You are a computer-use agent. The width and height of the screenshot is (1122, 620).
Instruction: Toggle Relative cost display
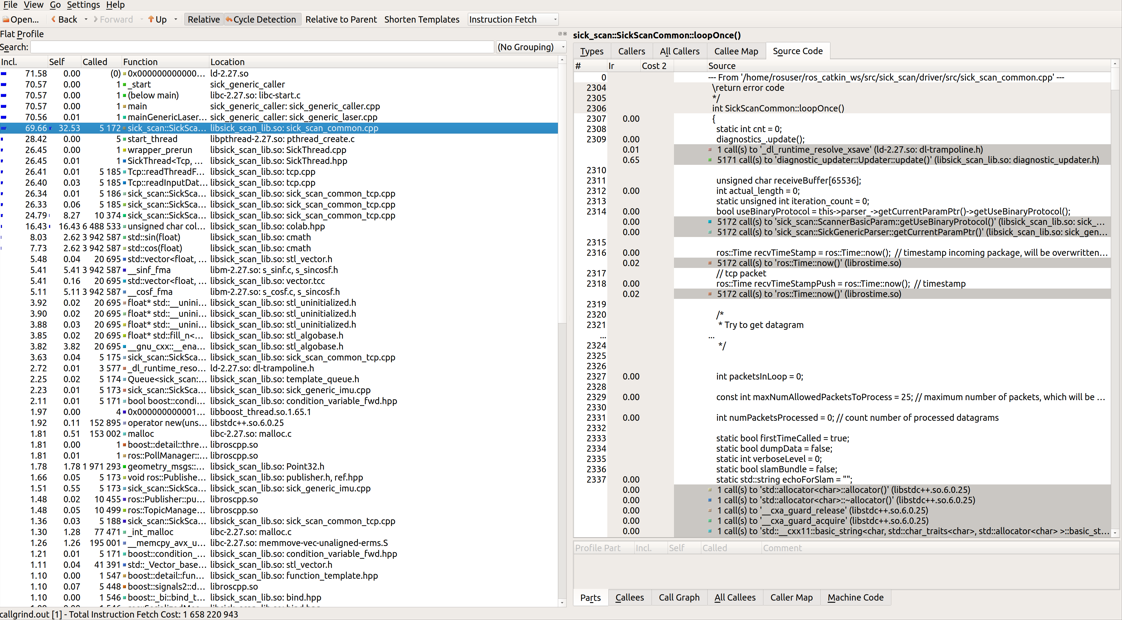click(x=203, y=19)
